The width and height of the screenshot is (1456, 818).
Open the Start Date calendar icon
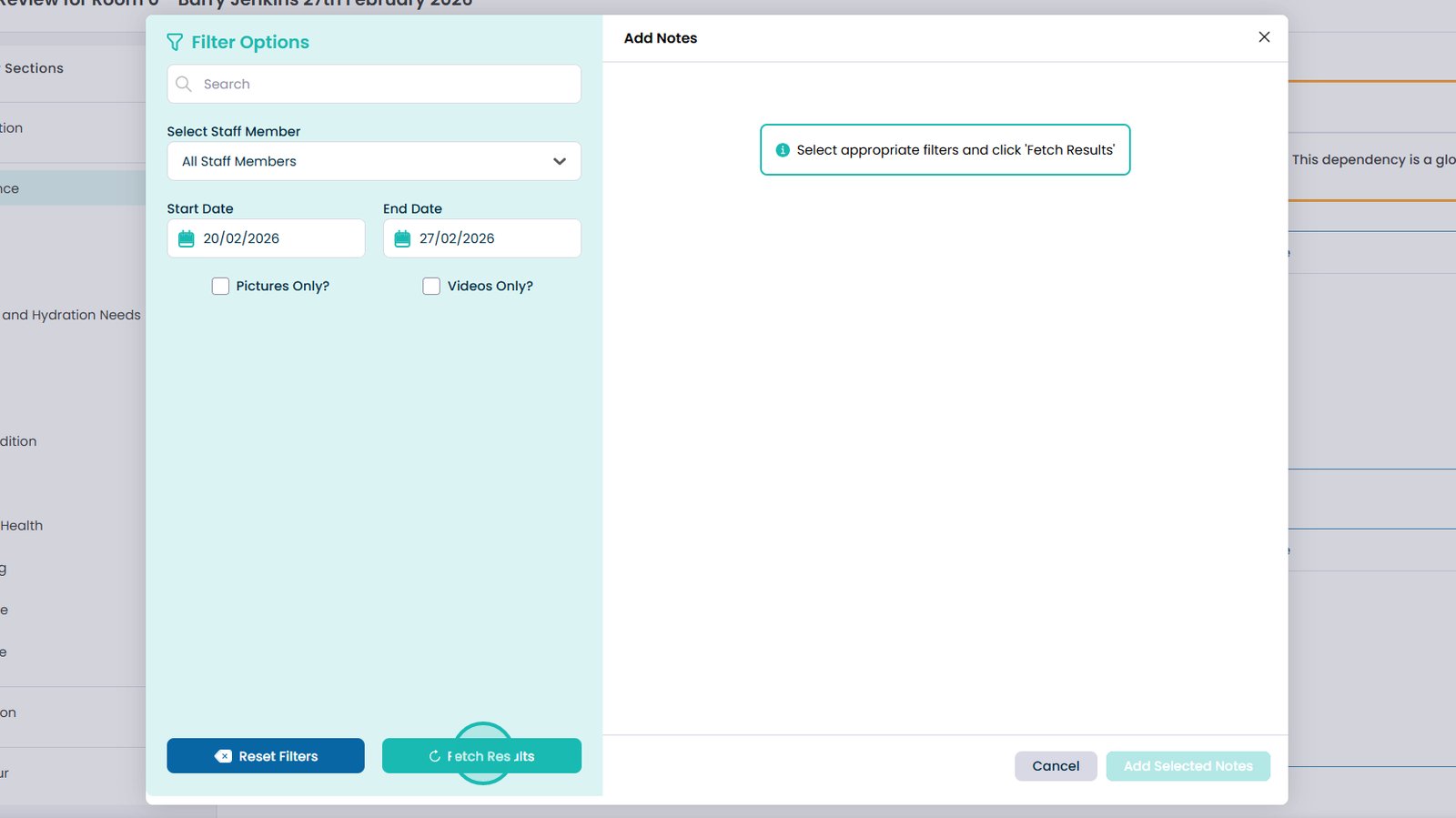coord(187,238)
